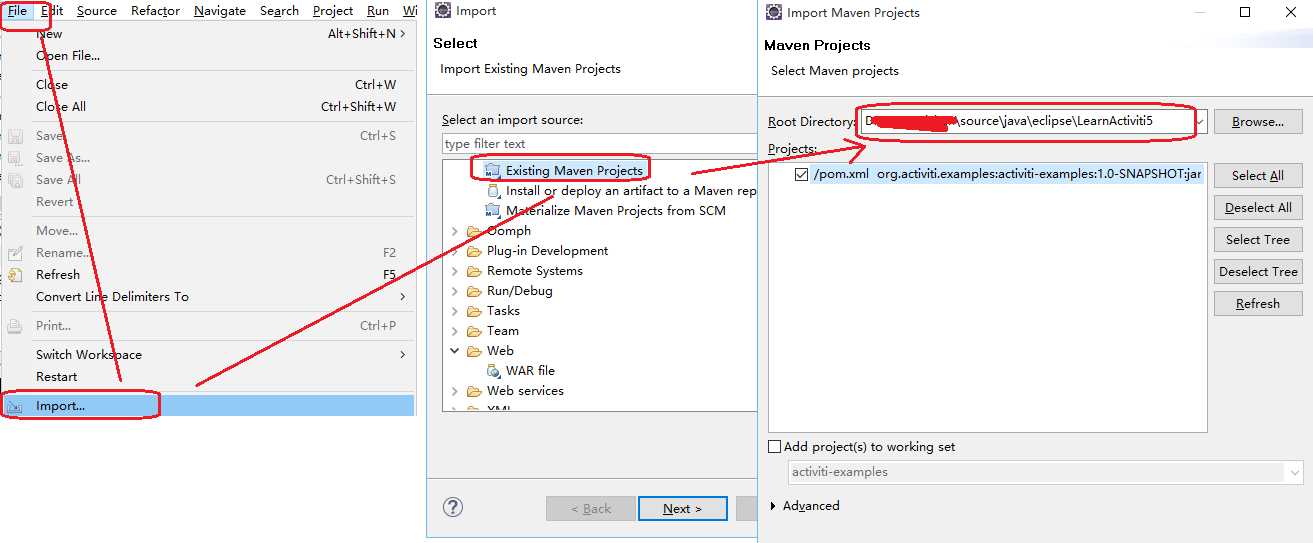Click the Plug-in Development folder icon

coord(474,251)
